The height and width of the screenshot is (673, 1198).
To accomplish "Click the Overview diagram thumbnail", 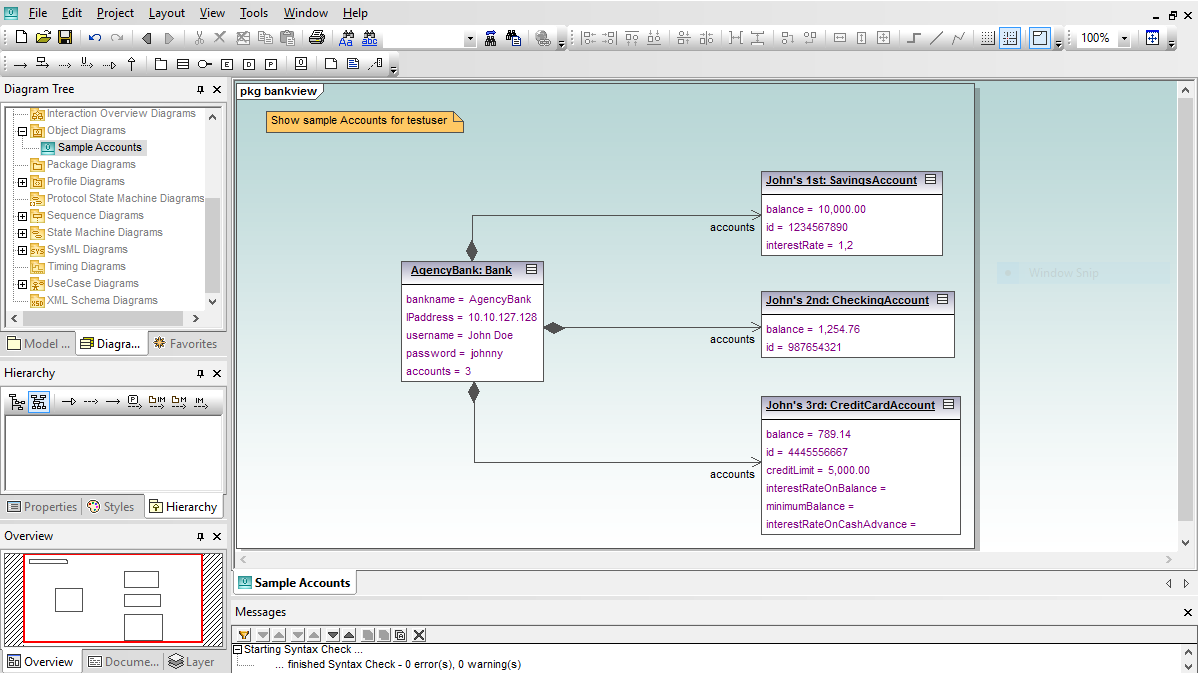I will (x=113, y=599).
